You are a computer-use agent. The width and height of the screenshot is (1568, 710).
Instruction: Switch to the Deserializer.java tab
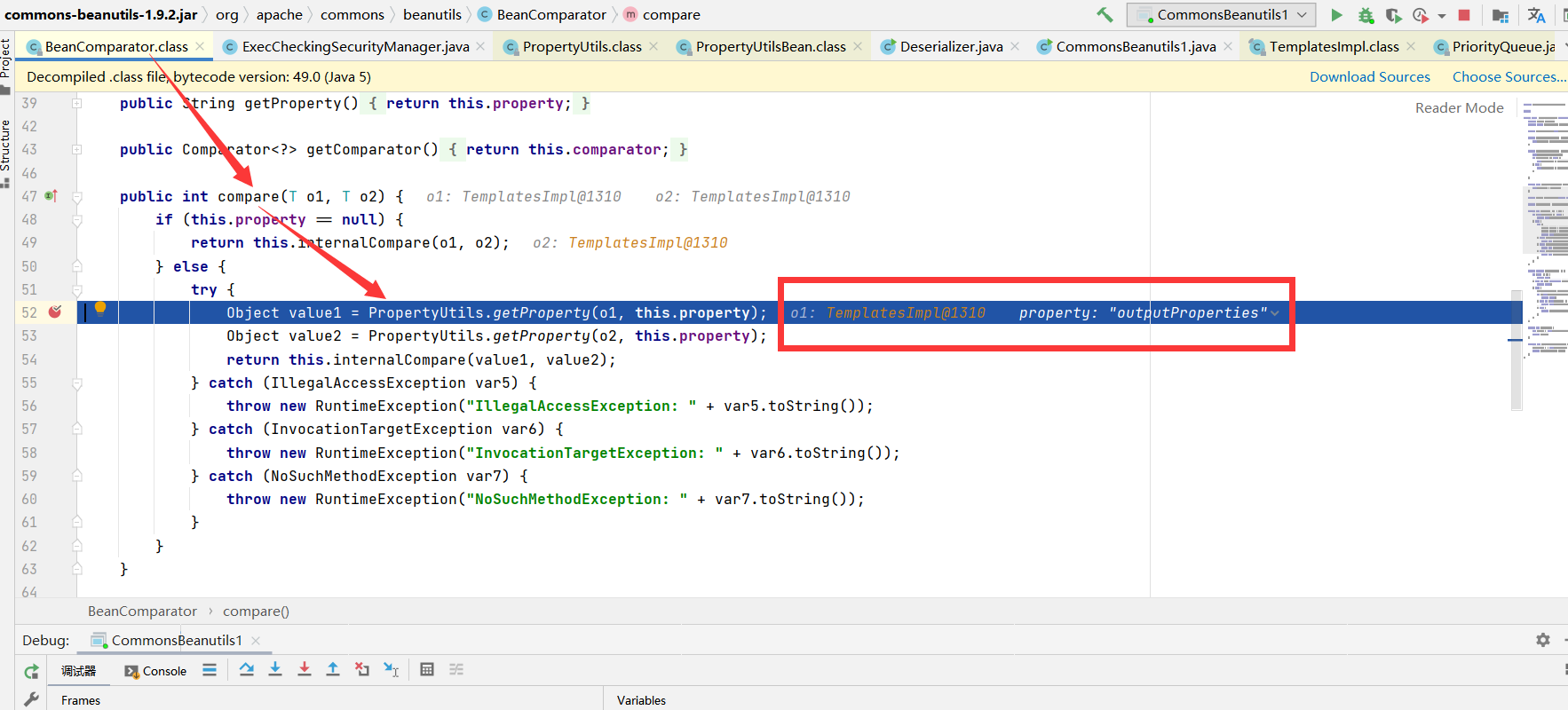pos(951,46)
